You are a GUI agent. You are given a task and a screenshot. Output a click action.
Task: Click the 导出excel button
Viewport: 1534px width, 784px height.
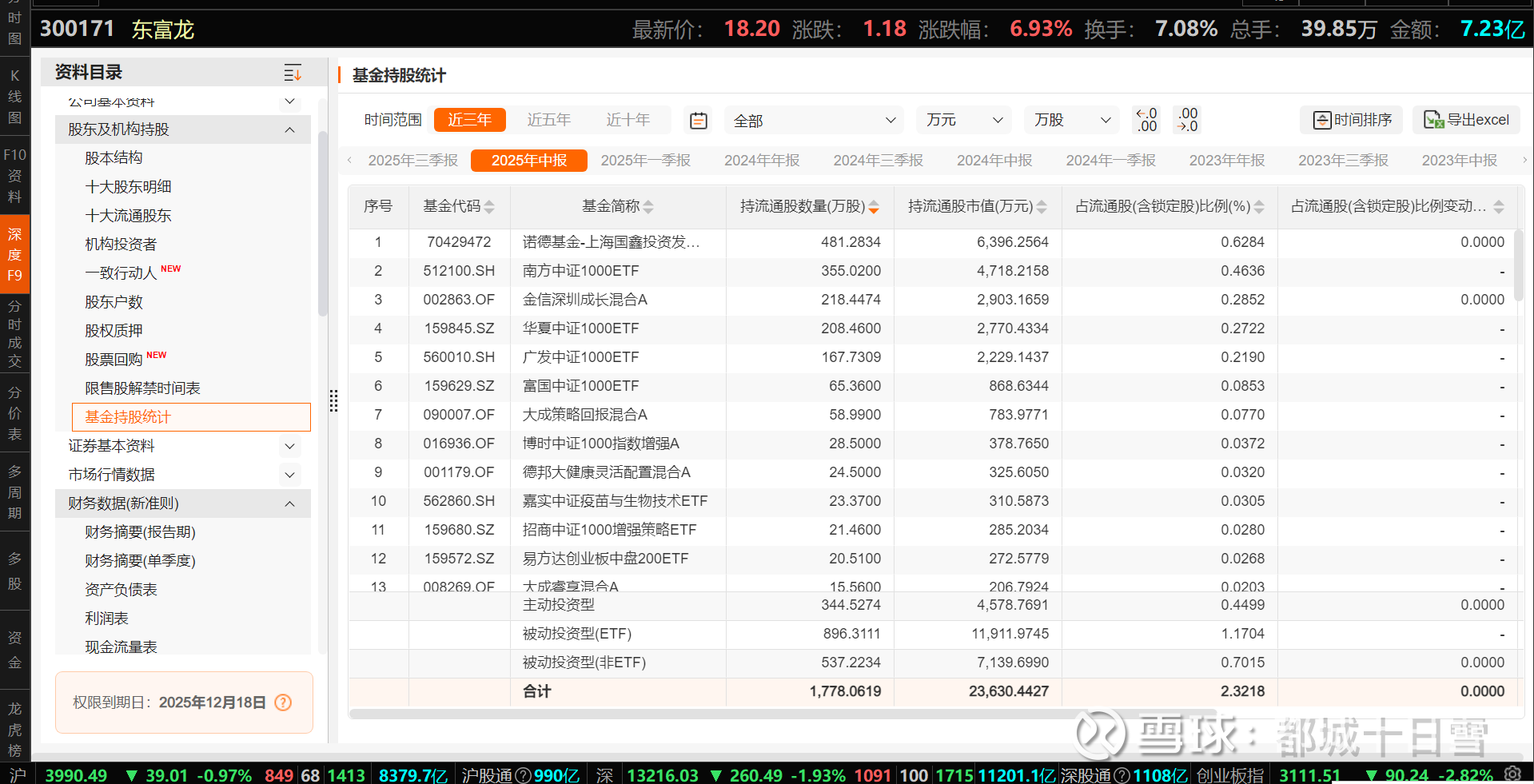tap(1467, 120)
